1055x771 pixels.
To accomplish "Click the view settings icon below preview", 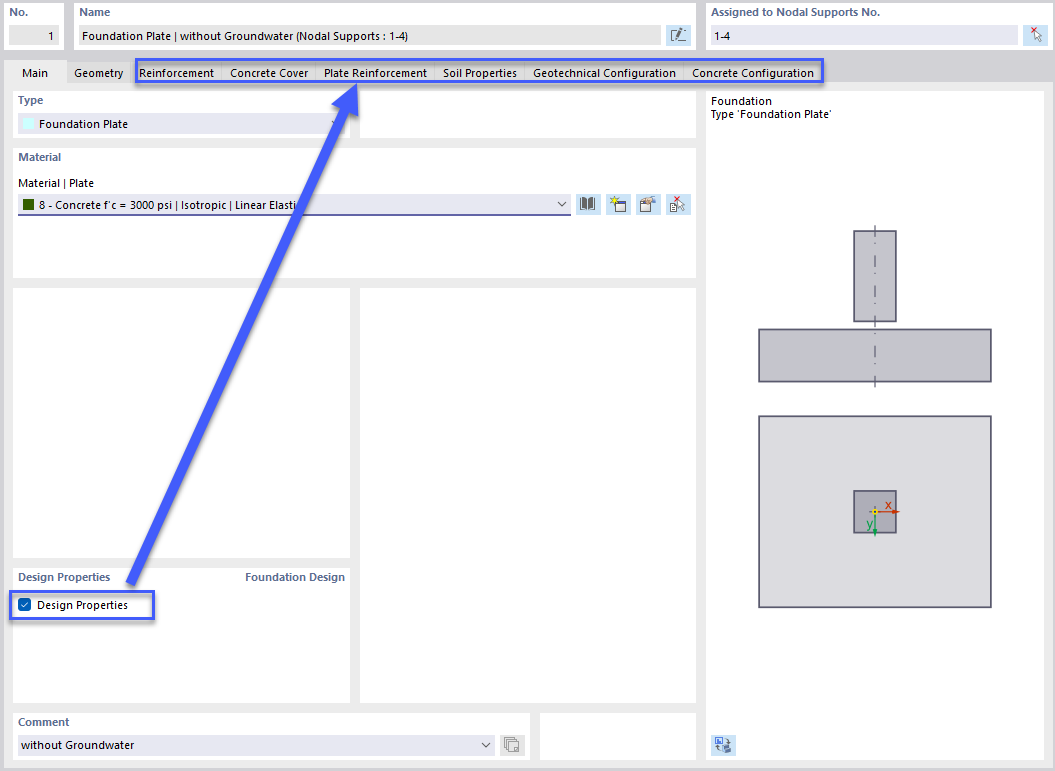I will pyautogui.click(x=723, y=745).
